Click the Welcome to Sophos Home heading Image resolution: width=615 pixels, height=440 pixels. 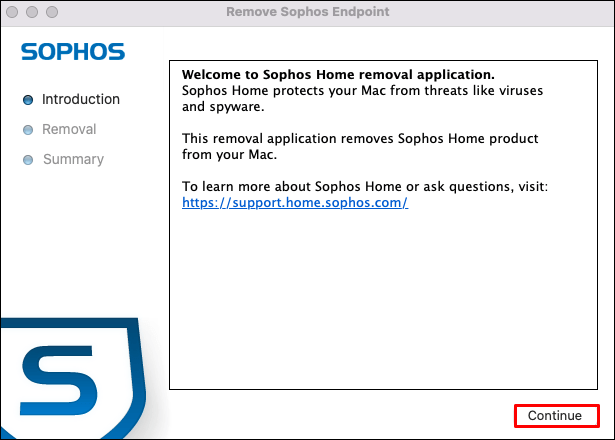pyautogui.click(x=338, y=75)
